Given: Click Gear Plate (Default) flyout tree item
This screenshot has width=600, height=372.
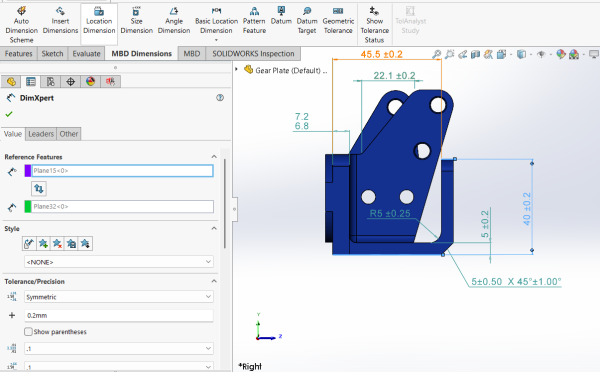Looking at the screenshot, I should tap(287, 70).
